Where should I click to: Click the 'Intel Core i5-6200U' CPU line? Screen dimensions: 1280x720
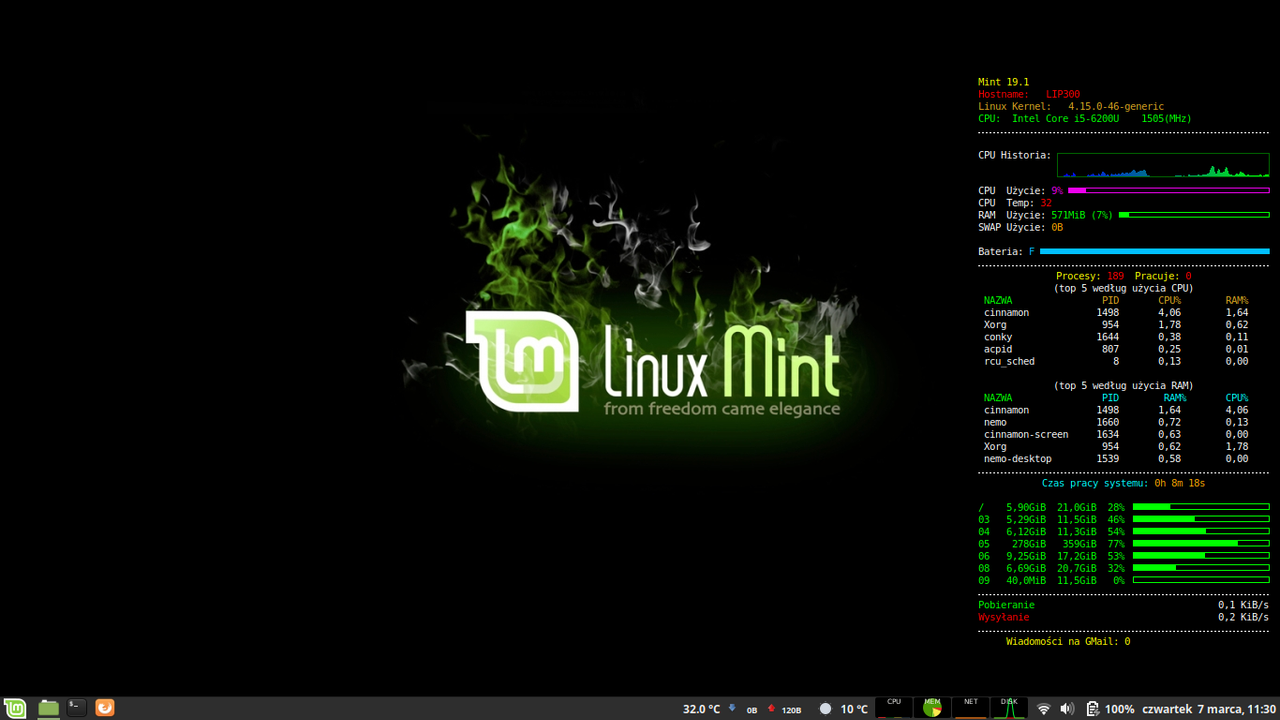click(1085, 118)
